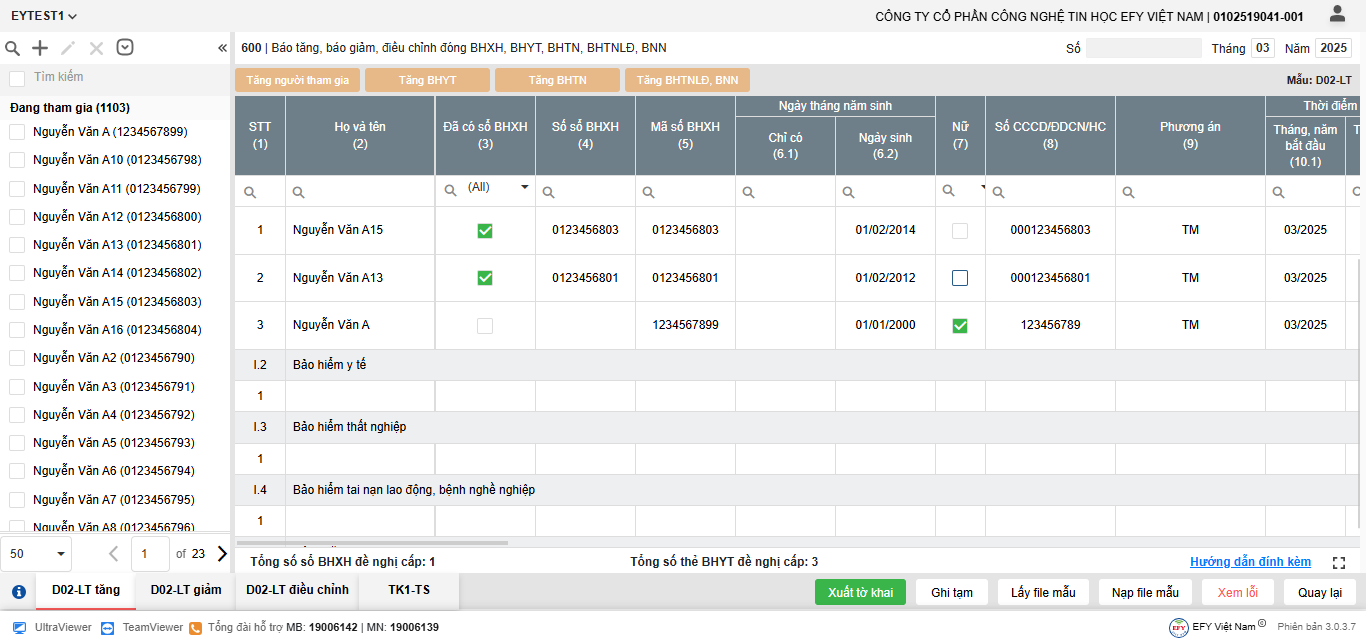
Task: Toggle the Đã có sổ BHXH checkbox for Nguyễn Văn A15
Action: click(x=485, y=231)
